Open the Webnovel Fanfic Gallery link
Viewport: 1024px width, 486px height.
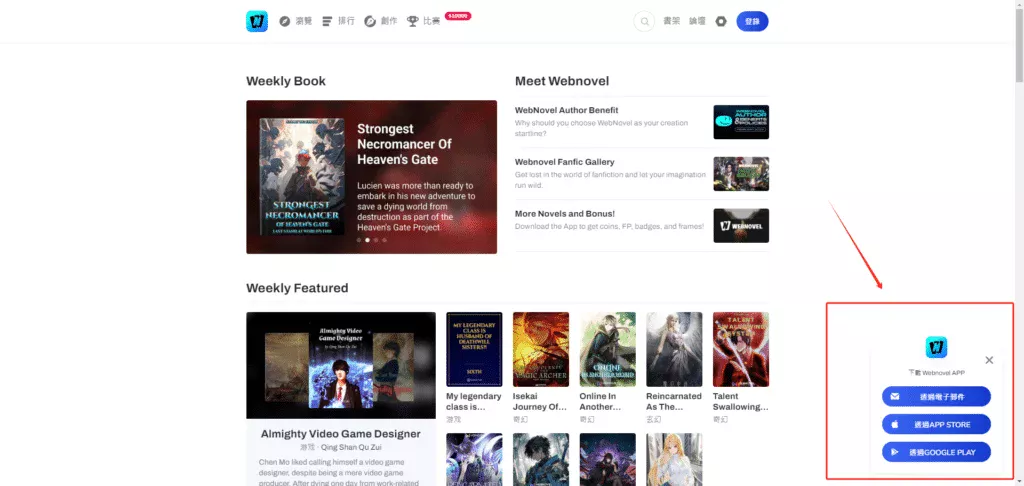(x=564, y=162)
